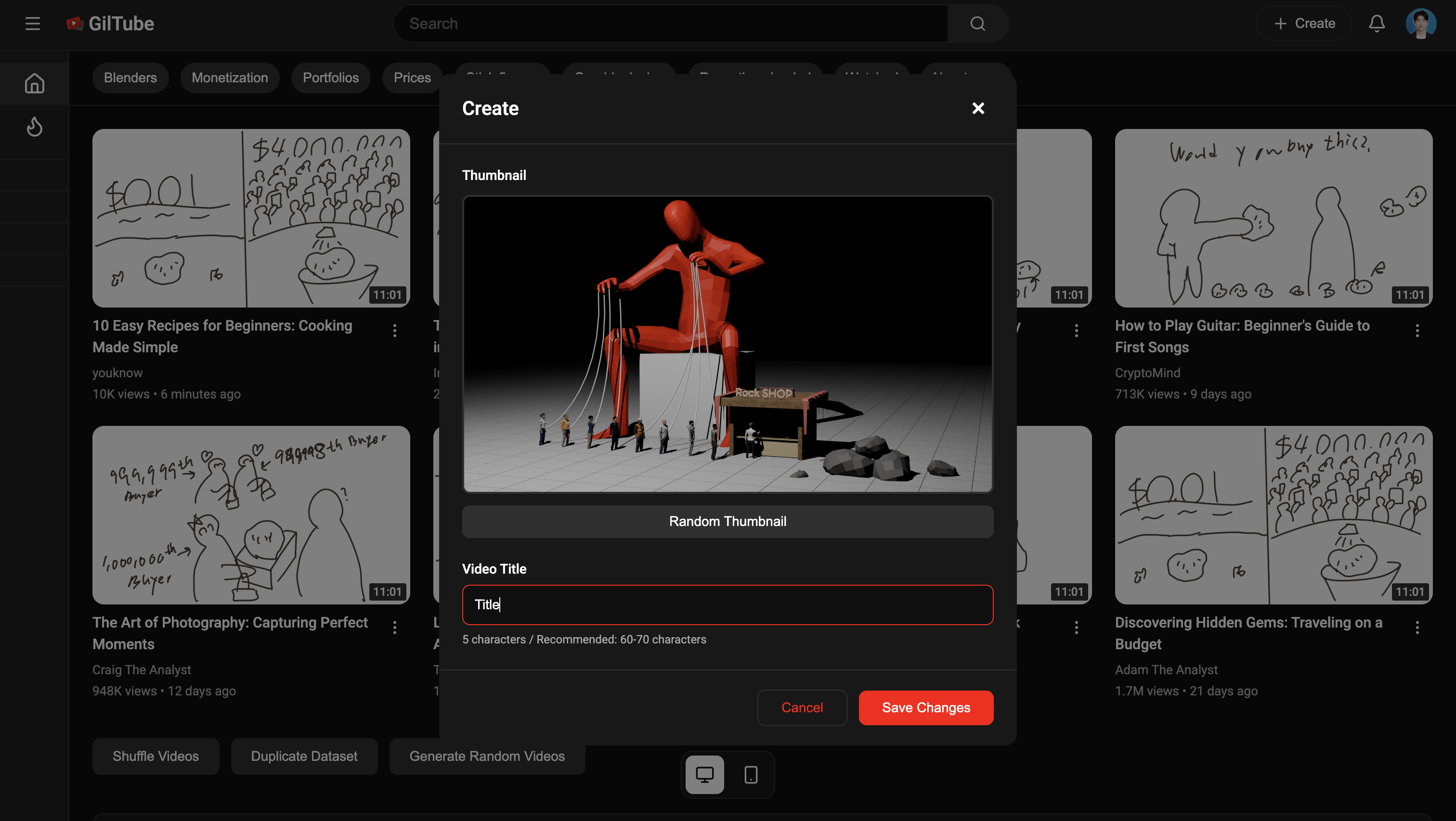
Task: Click the red puppet thumbnail preview
Action: pyautogui.click(x=728, y=345)
